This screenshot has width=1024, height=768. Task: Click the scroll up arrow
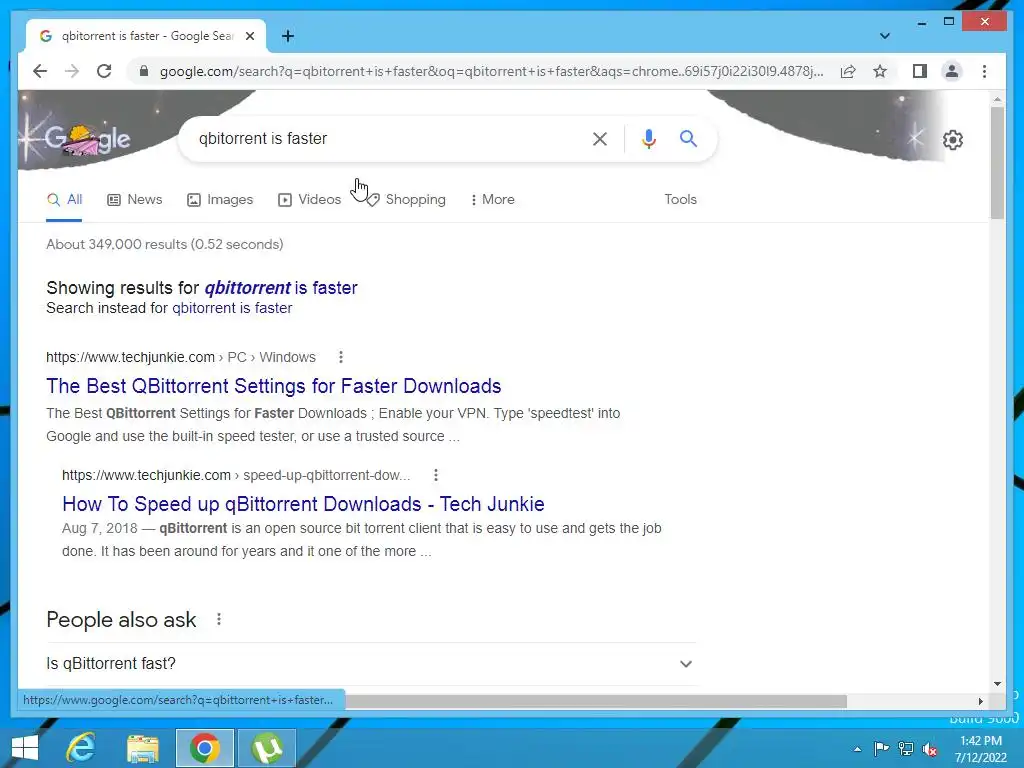pyautogui.click(x=997, y=99)
